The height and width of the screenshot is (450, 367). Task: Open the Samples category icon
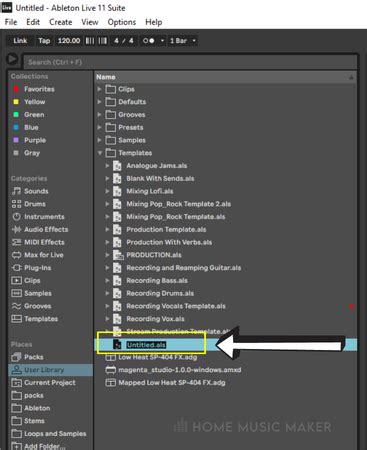16,293
